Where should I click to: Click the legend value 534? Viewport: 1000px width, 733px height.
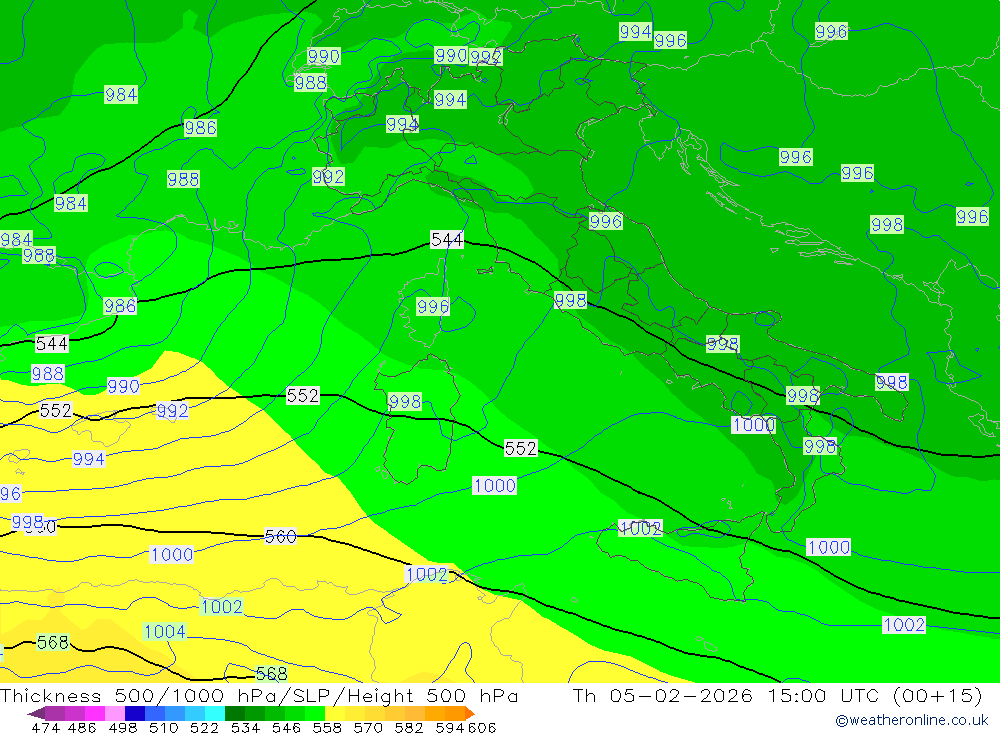coord(246,728)
